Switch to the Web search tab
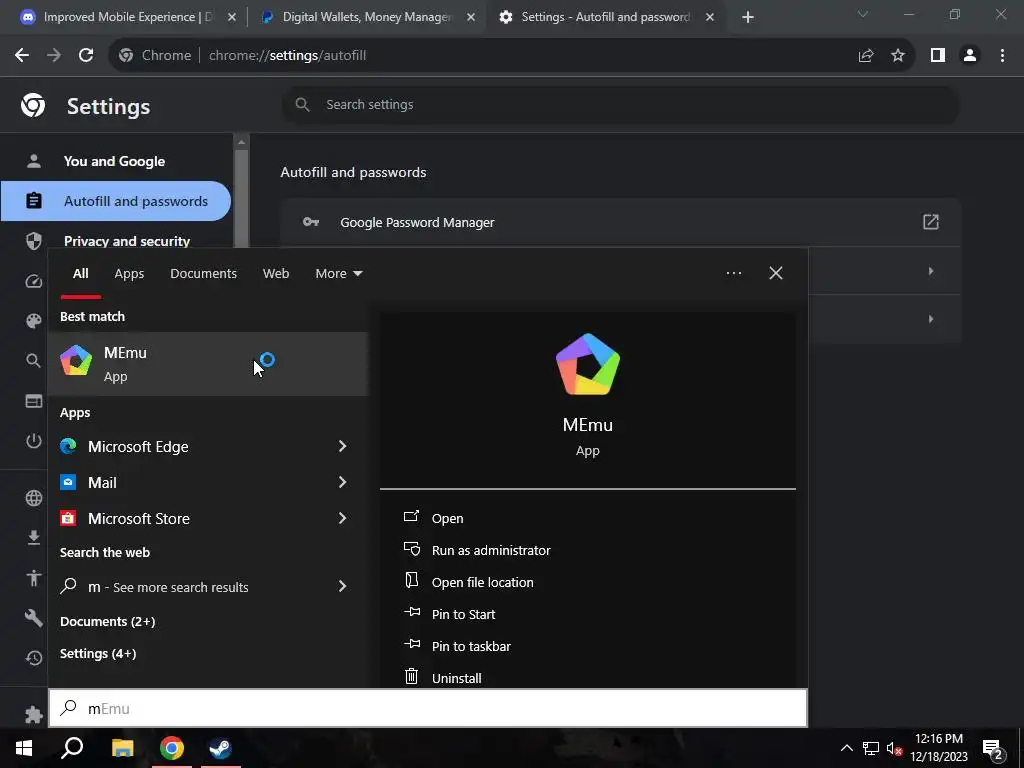 (276, 274)
